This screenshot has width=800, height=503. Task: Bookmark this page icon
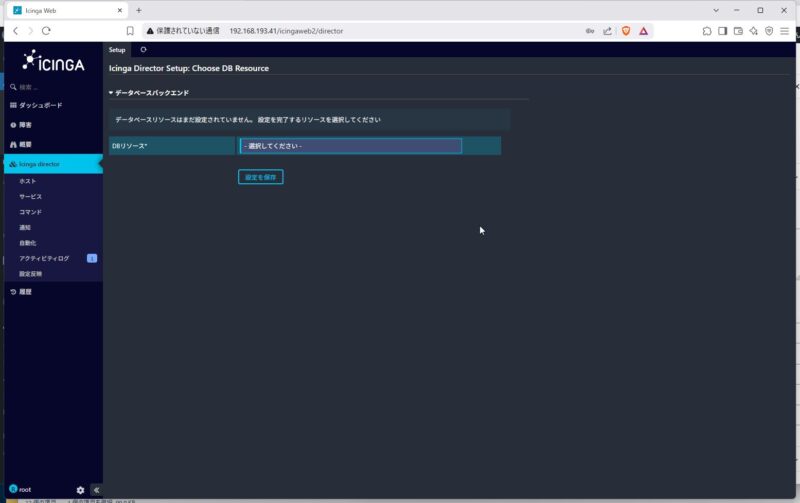click(x=130, y=31)
